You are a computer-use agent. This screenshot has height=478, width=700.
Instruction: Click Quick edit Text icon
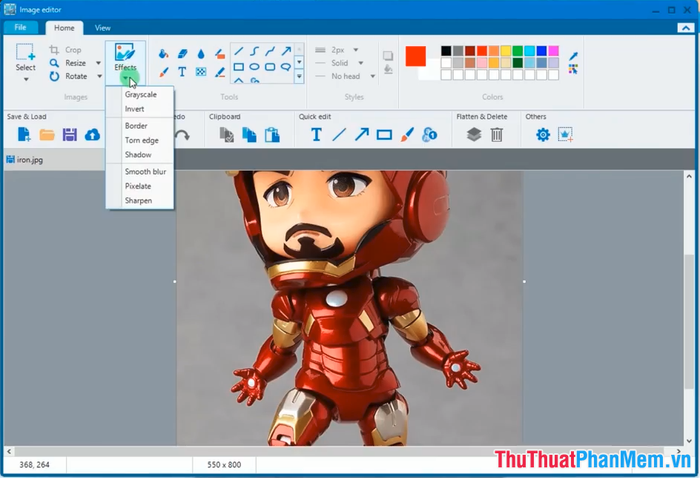[316, 134]
